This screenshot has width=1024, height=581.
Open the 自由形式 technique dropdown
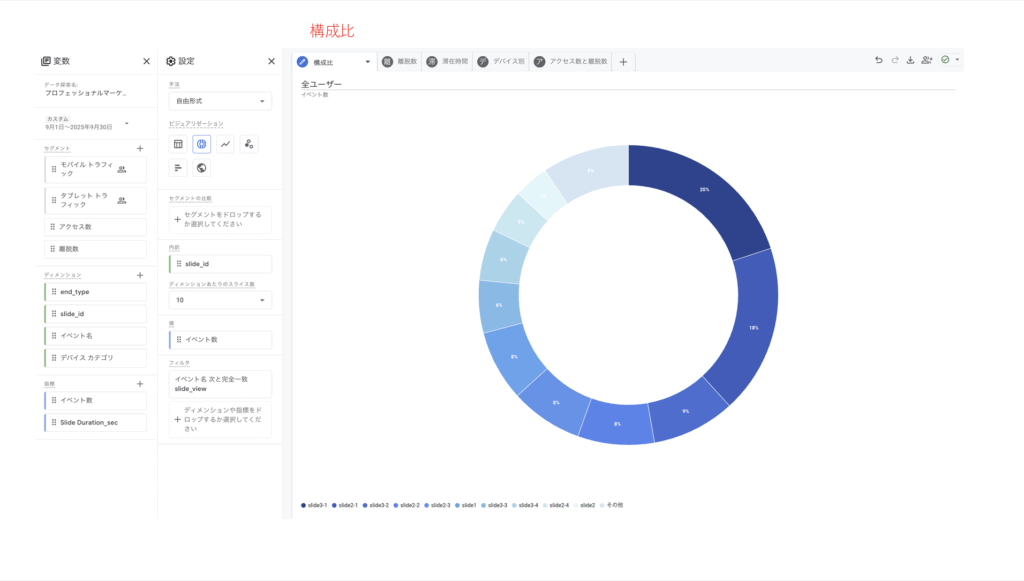220,101
